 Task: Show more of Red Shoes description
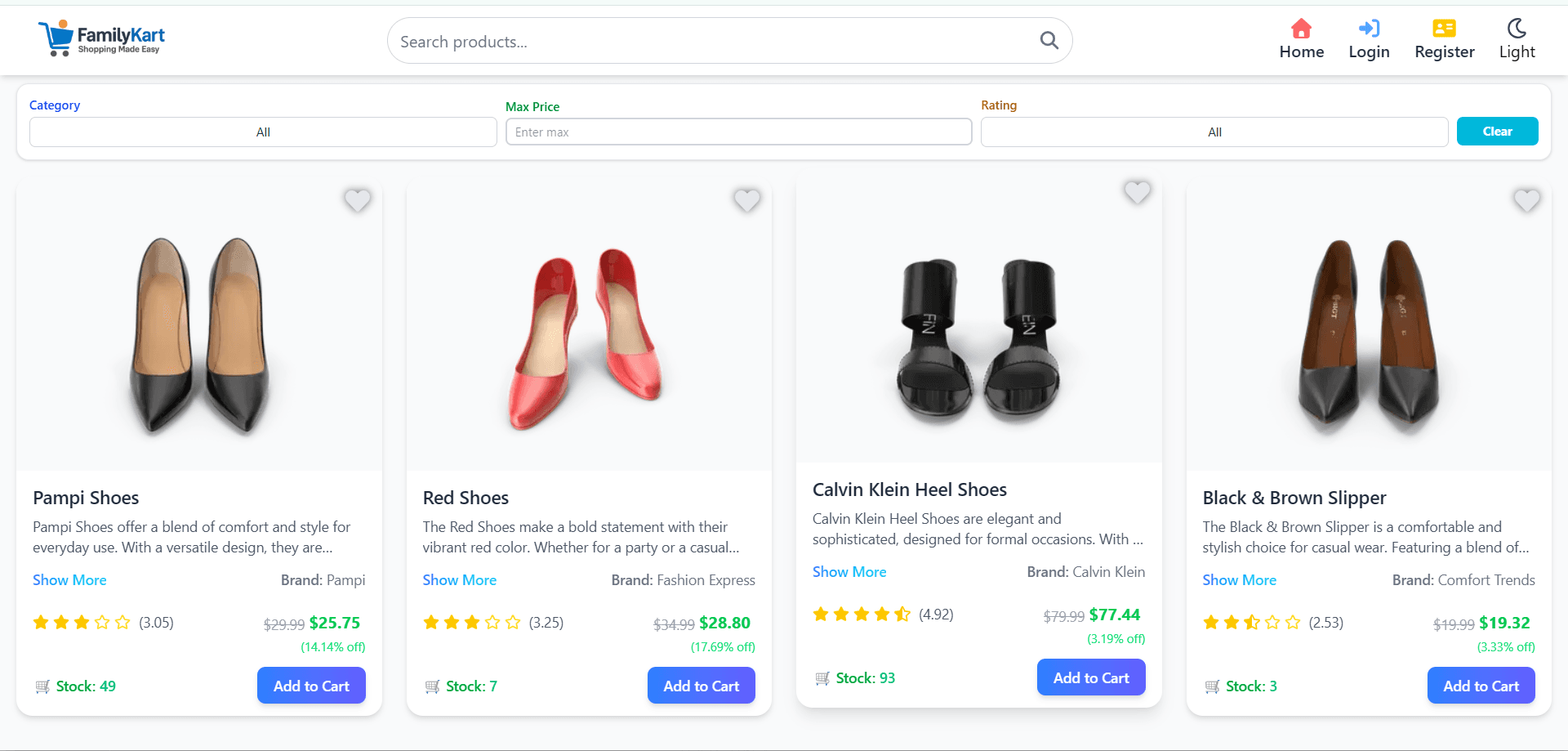[x=459, y=580]
